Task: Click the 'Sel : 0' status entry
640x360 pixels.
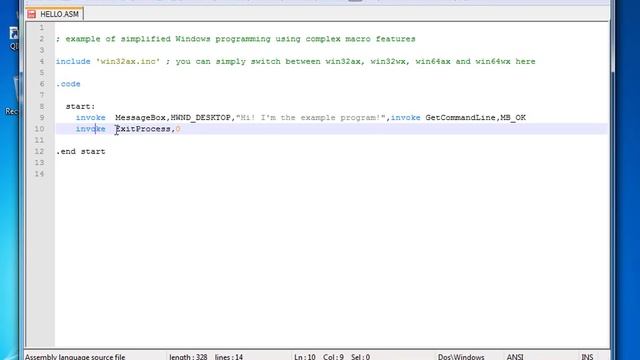Action: (x=360, y=357)
